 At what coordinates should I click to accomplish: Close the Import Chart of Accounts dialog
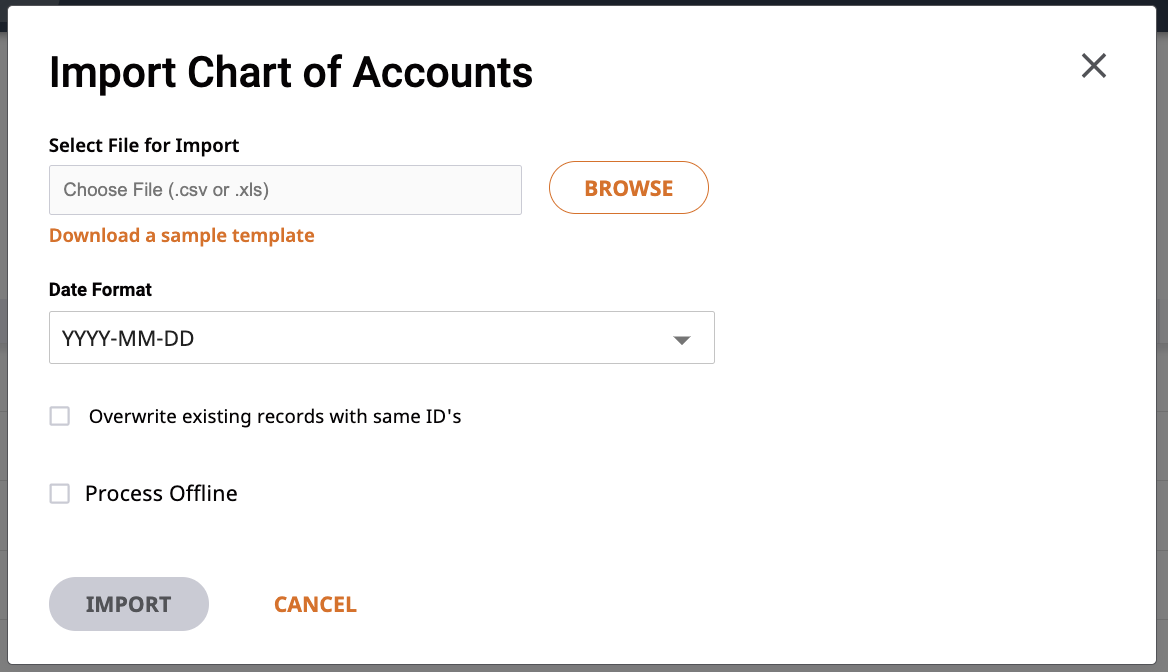coord(1094,66)
